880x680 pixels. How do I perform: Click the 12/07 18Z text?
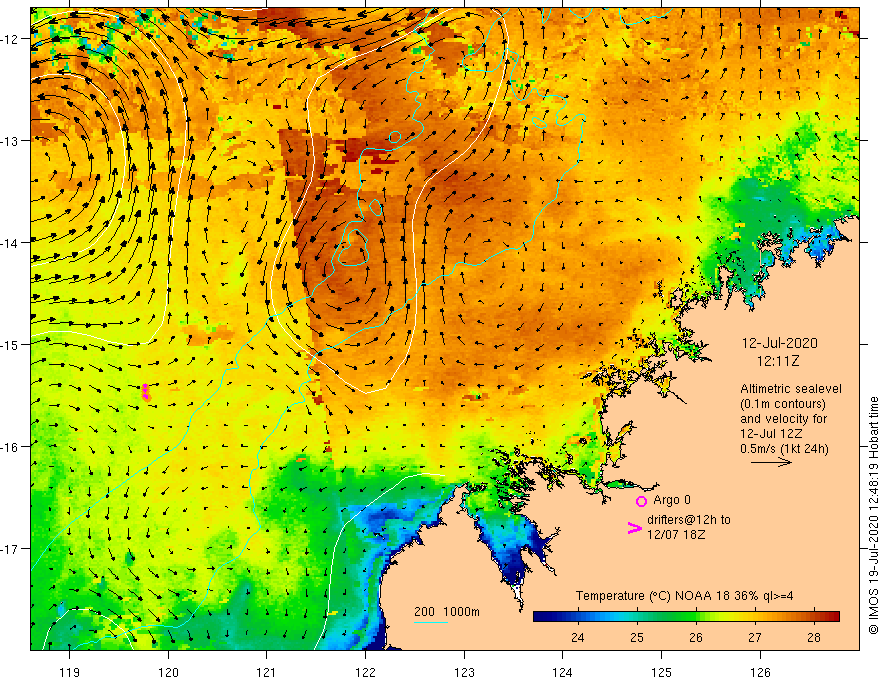pos(676,535)
